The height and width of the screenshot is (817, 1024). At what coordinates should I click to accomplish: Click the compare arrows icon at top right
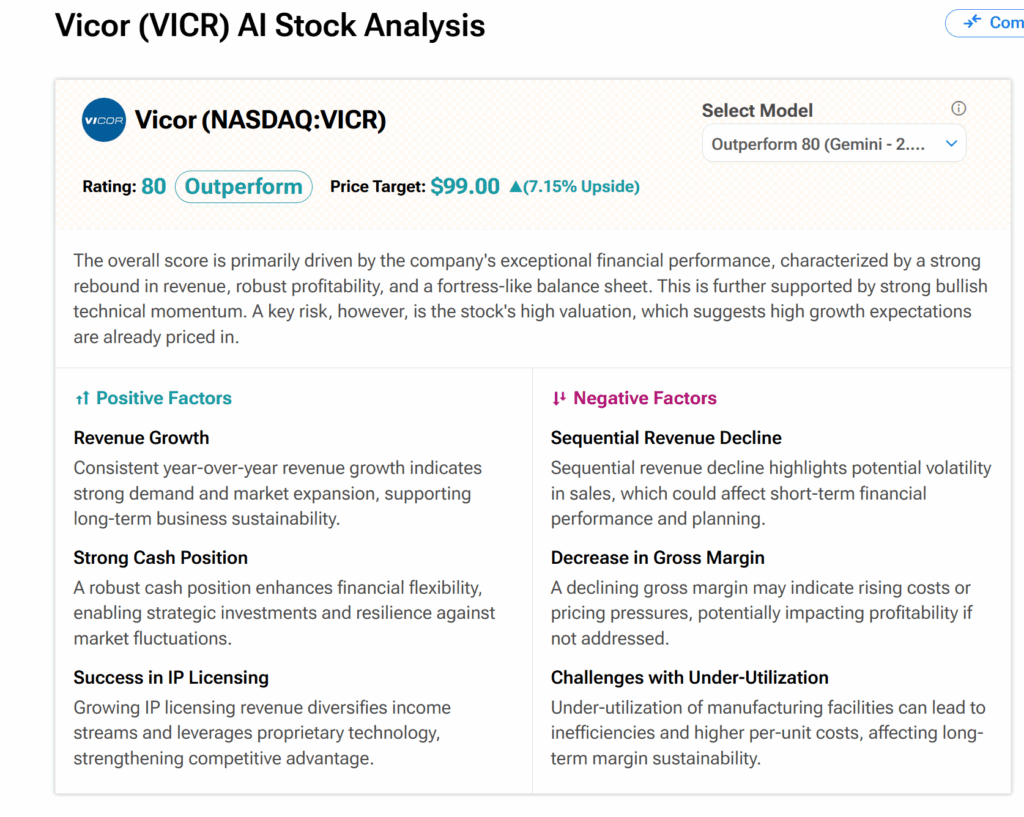(x=972, y=22)
